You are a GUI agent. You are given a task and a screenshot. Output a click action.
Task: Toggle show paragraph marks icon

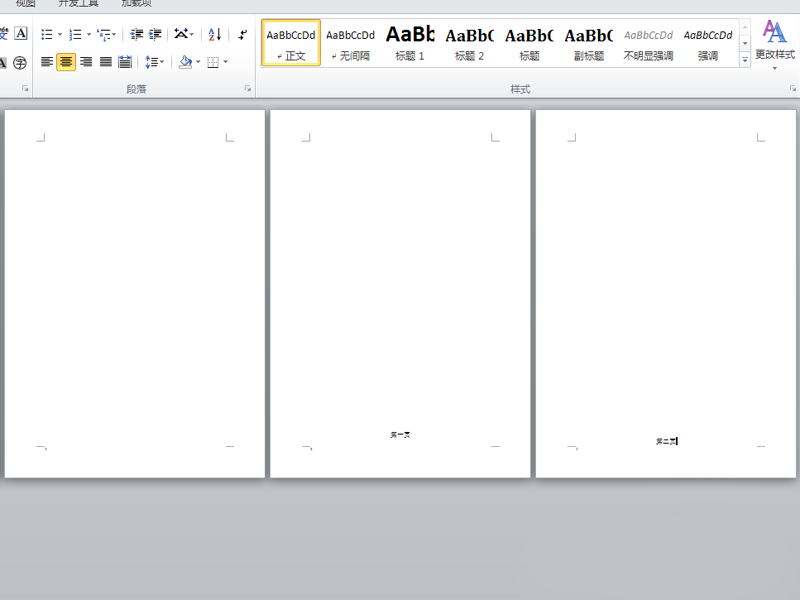click(242, 34)
